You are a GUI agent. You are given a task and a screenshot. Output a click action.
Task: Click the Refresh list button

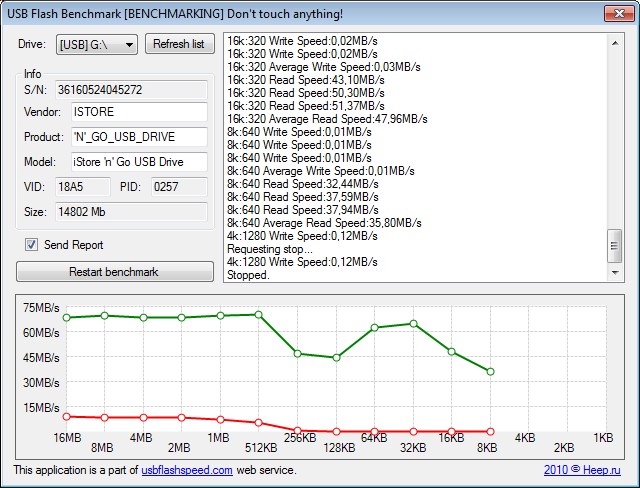pyautogui.click(x=180, y=44)
